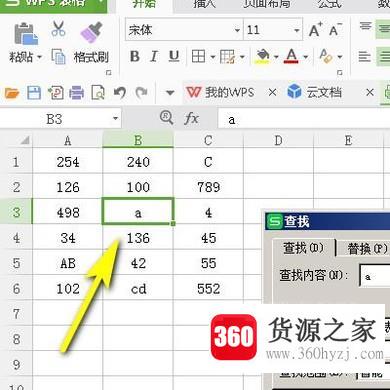
Task: Click in the formula bar
Action: [x=304, y=119]
